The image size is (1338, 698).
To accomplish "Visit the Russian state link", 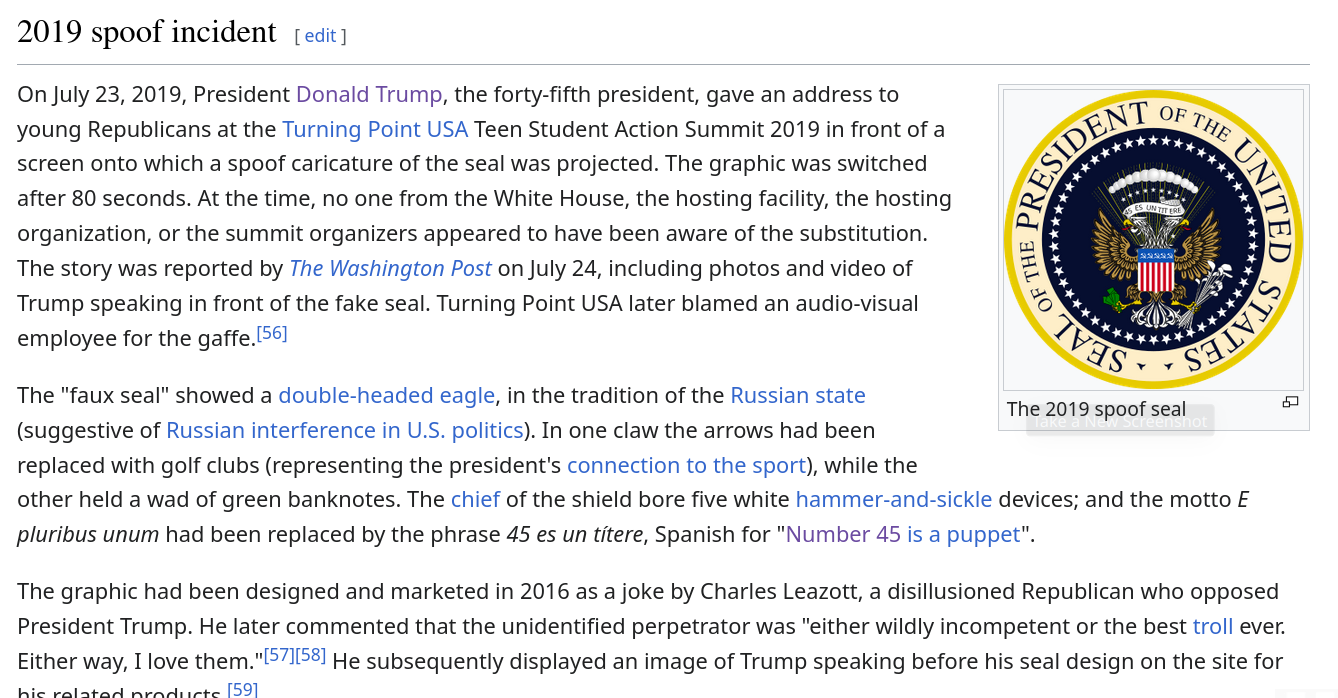I will 798,396.
